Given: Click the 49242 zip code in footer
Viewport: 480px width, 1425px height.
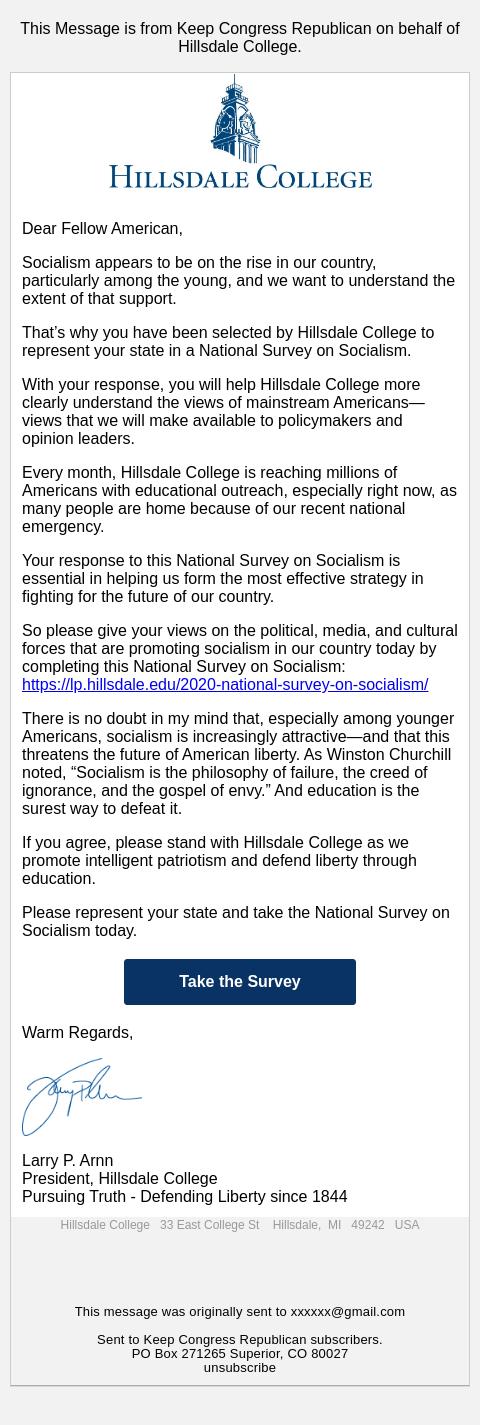Looking at the screenshot, I should point(368,1225).
